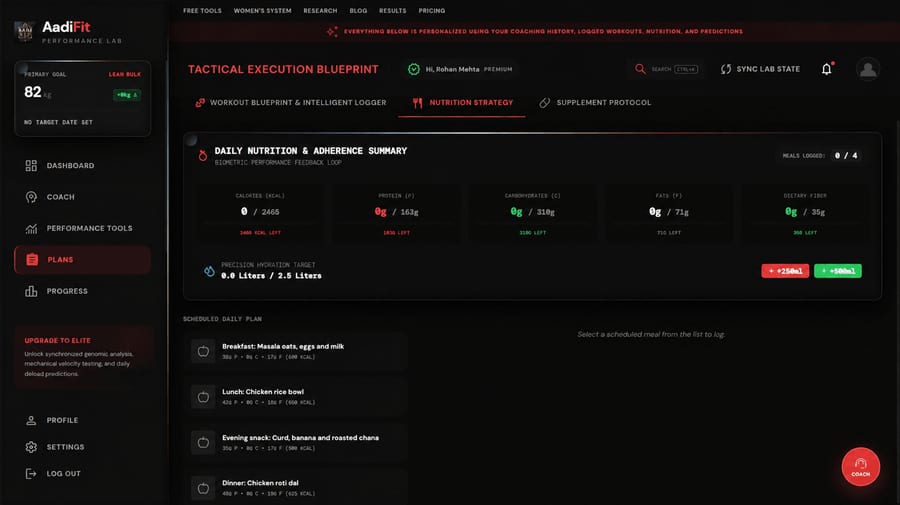Viewport: 900px width, 505px height.
Task: Select the Nutrition Strategy tab
Action: click(462, 103)
